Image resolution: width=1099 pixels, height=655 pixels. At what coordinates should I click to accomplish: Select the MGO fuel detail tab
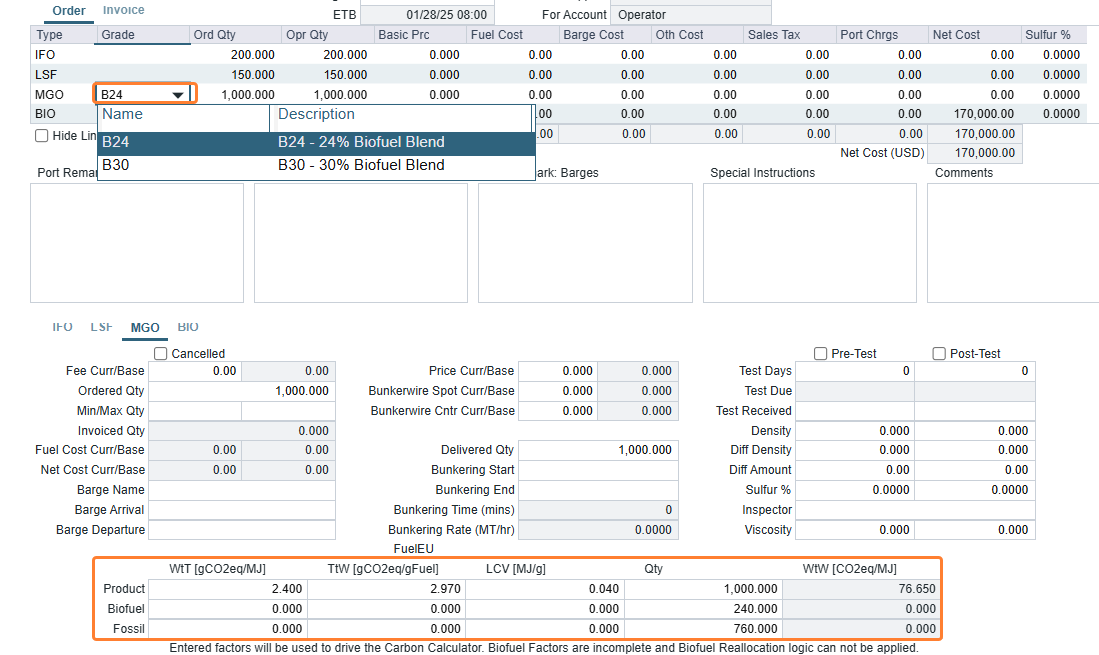tap(145, 327)
